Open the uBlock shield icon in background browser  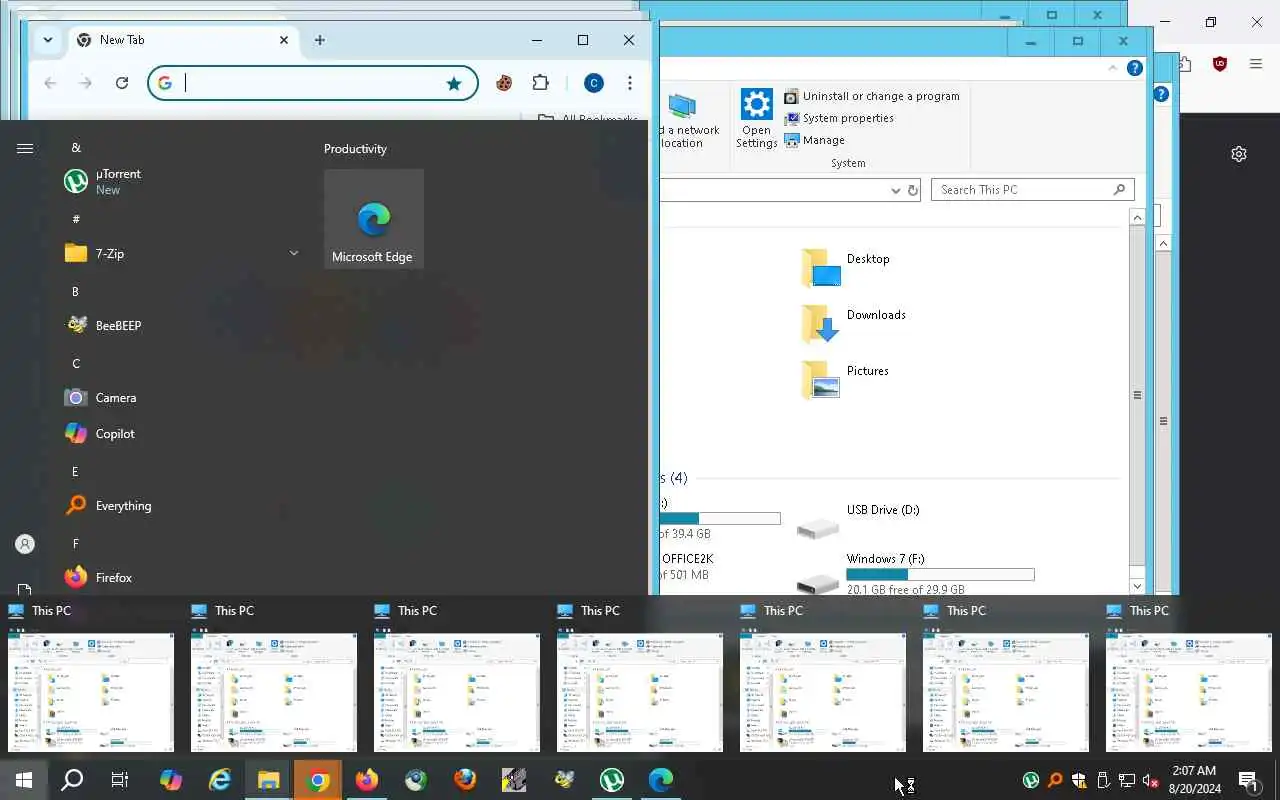(x=1220, y=64)
